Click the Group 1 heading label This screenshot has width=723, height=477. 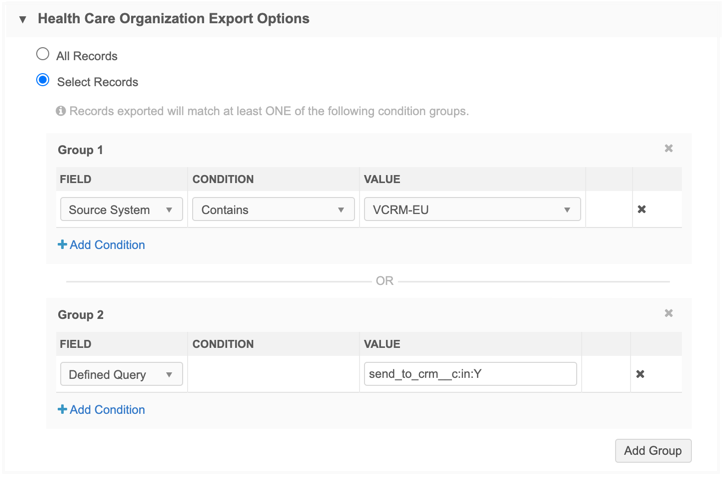click(x=81, y=150)
